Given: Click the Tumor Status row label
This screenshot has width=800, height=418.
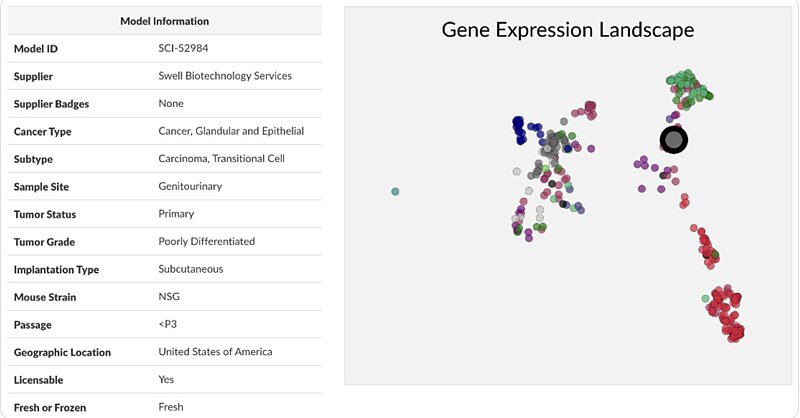Looking at the screenshot, I should pyautogui.click(x=45, y=214).
